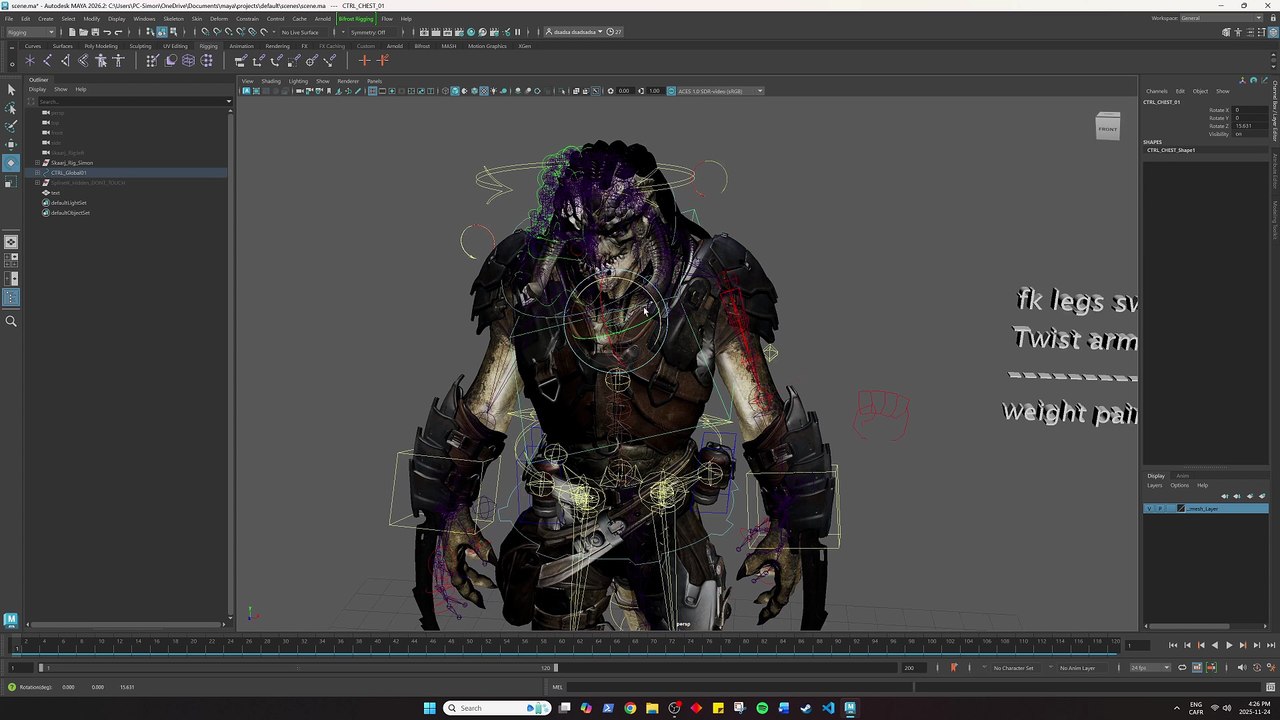This screenshot has width=1280, height=720.
Task: Click the range slider bar
Action: pyautogui.click(x=298, y=668)
